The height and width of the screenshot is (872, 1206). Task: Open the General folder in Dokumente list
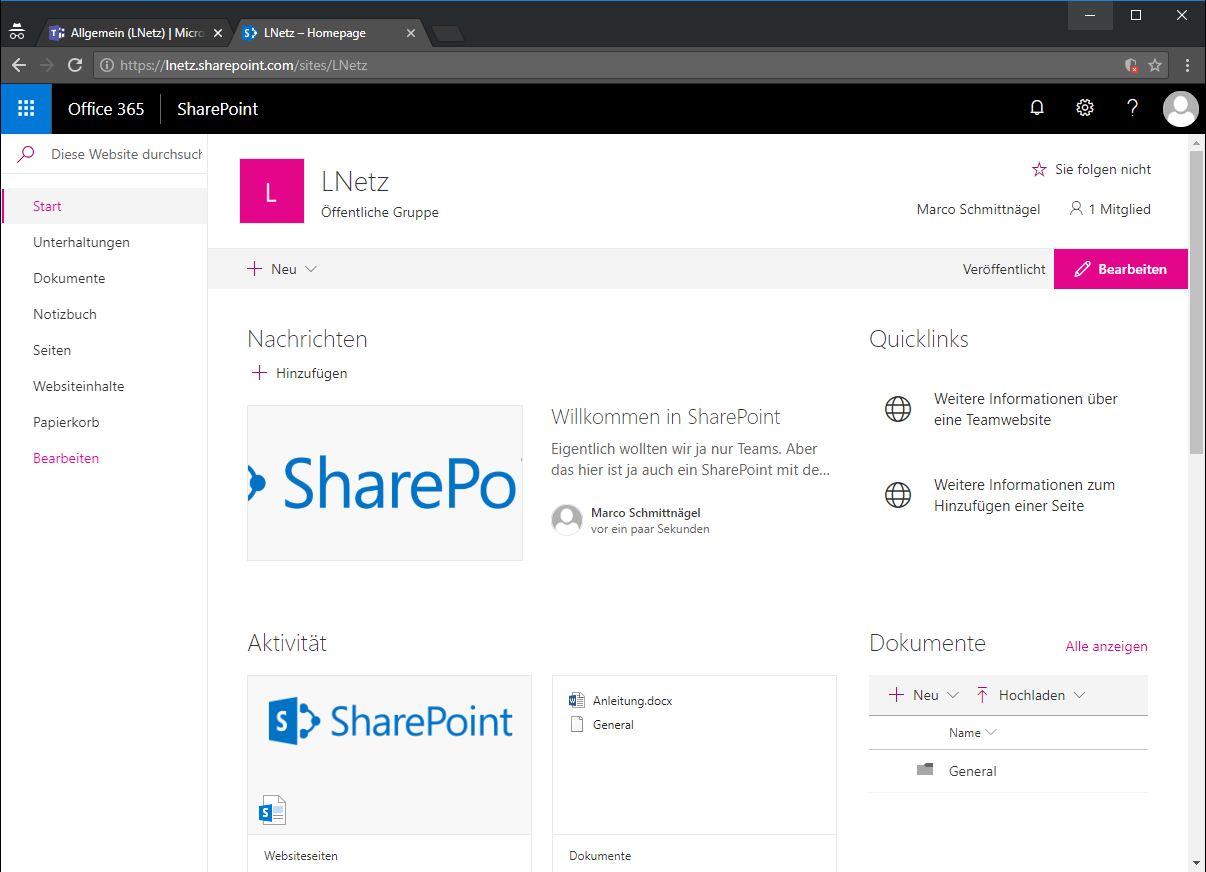point(973,771)
